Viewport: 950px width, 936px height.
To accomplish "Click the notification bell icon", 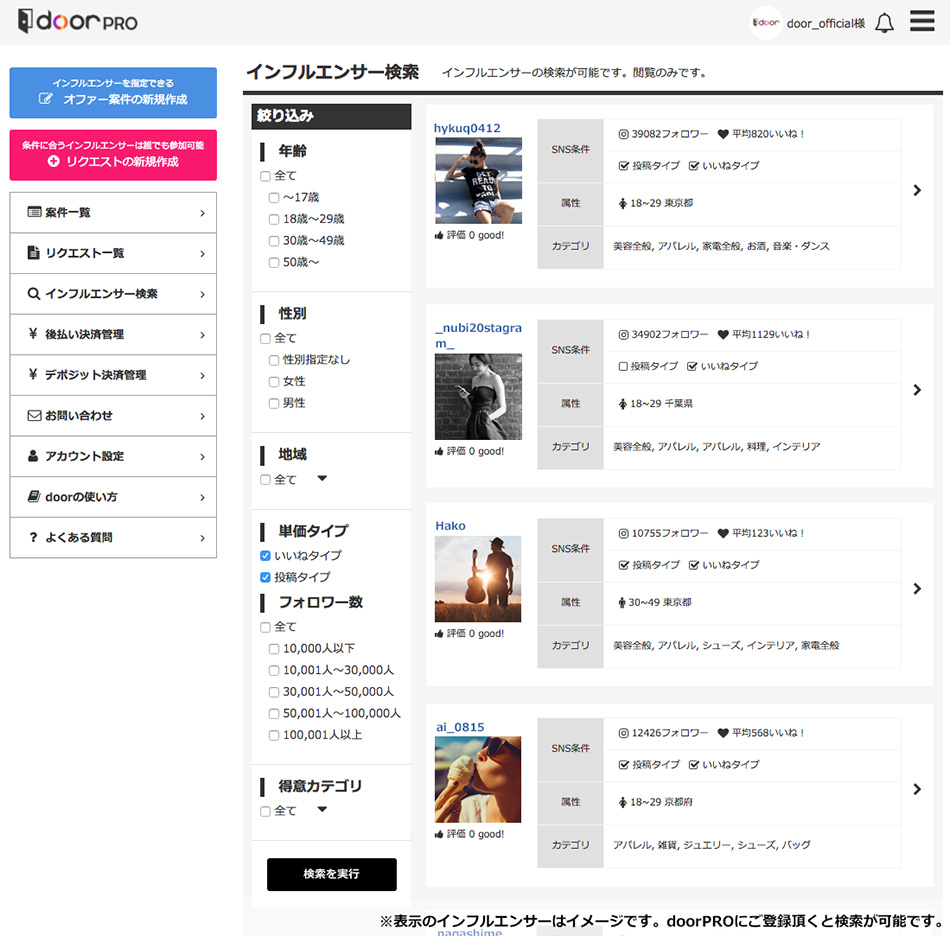I will (884, 23).
